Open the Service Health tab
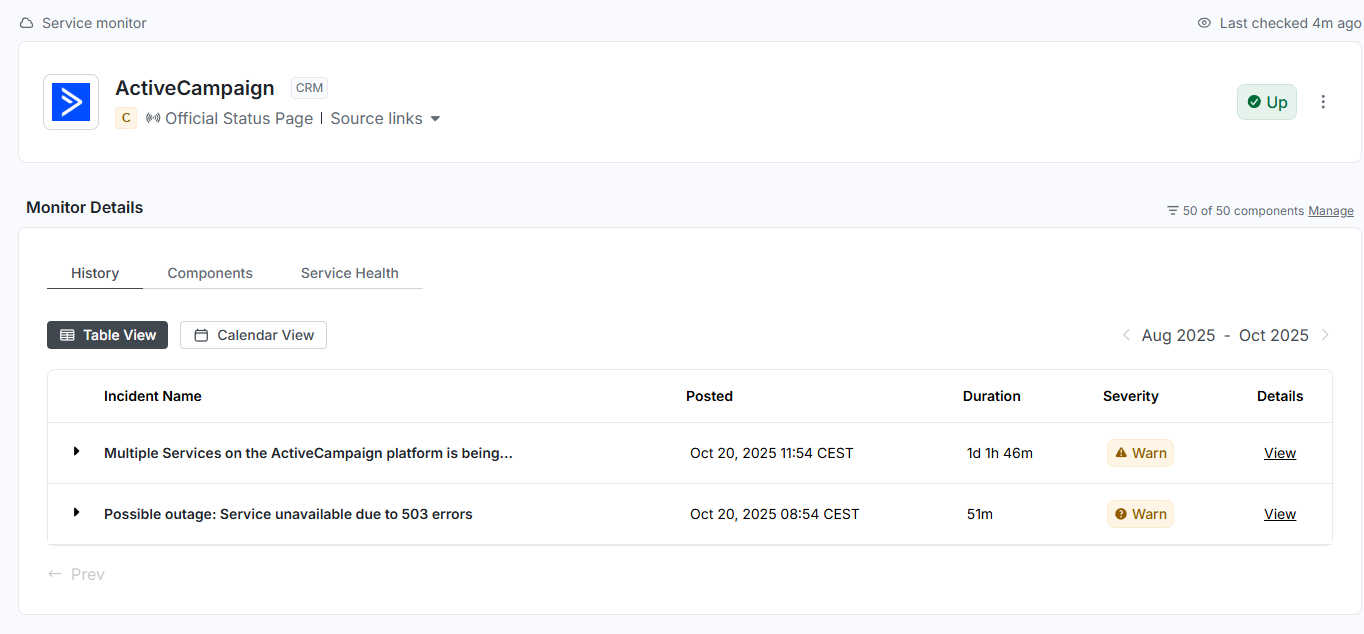1364x634 pixels. [349, 273]
